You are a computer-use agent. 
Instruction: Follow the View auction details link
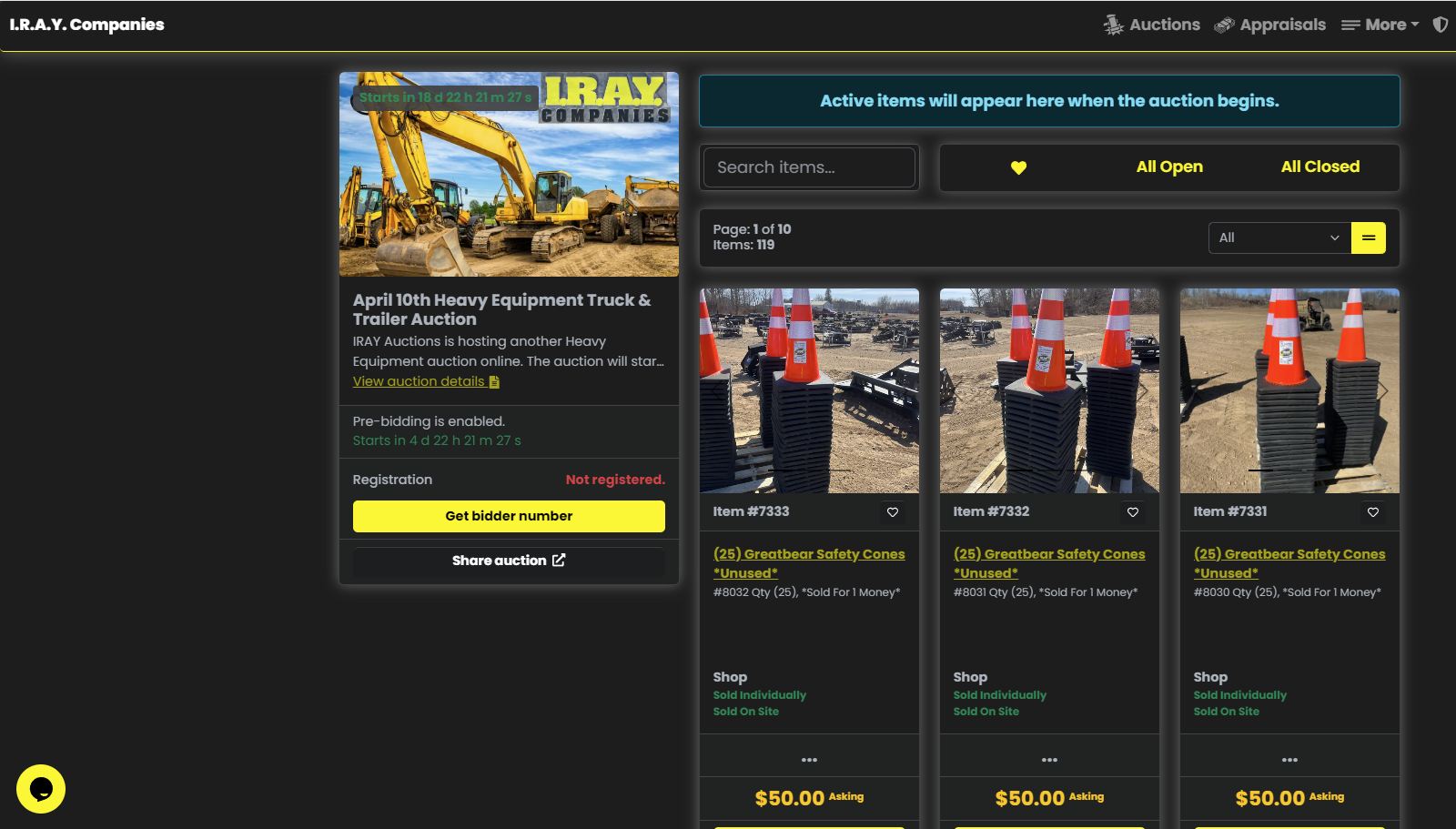(x=426, y=381)
